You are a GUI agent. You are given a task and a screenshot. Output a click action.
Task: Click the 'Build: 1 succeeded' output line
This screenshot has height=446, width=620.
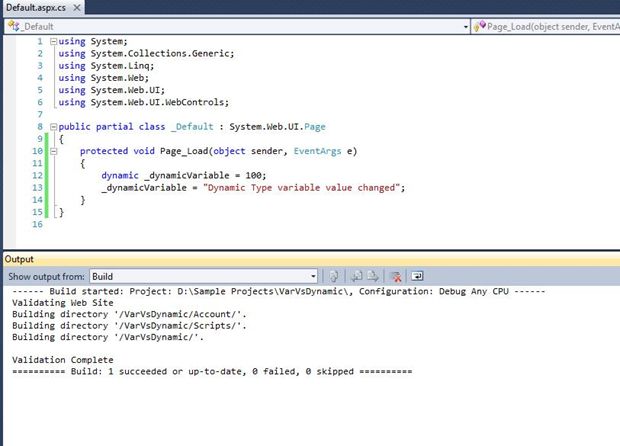[x=212, y=371]
